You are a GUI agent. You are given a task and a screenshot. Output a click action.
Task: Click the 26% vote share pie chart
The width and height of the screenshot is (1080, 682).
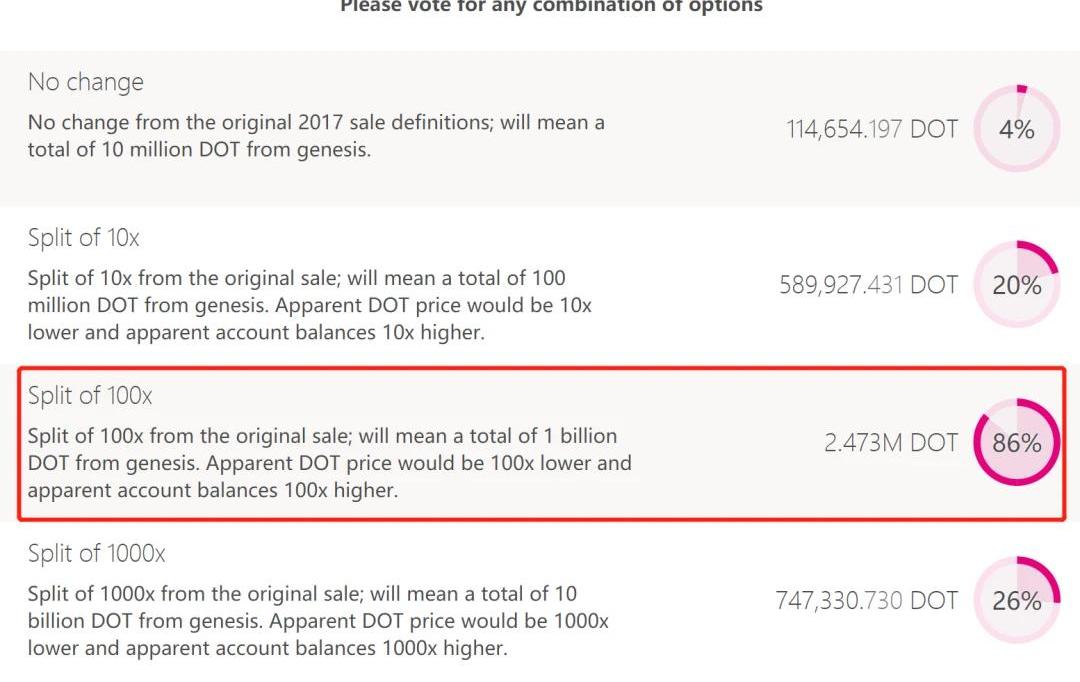1016,600
